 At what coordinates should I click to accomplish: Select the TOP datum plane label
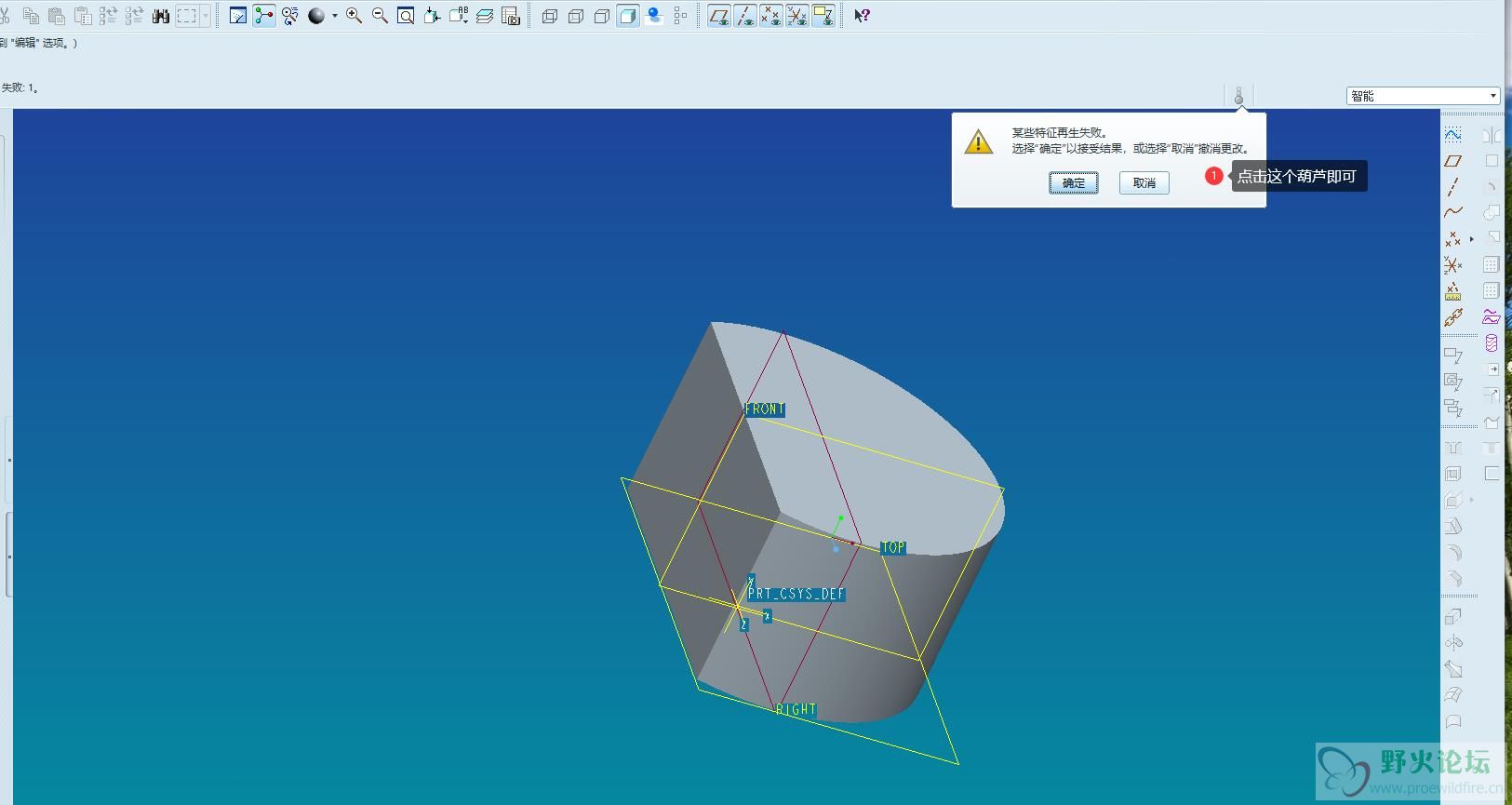[x=893, y=548]
